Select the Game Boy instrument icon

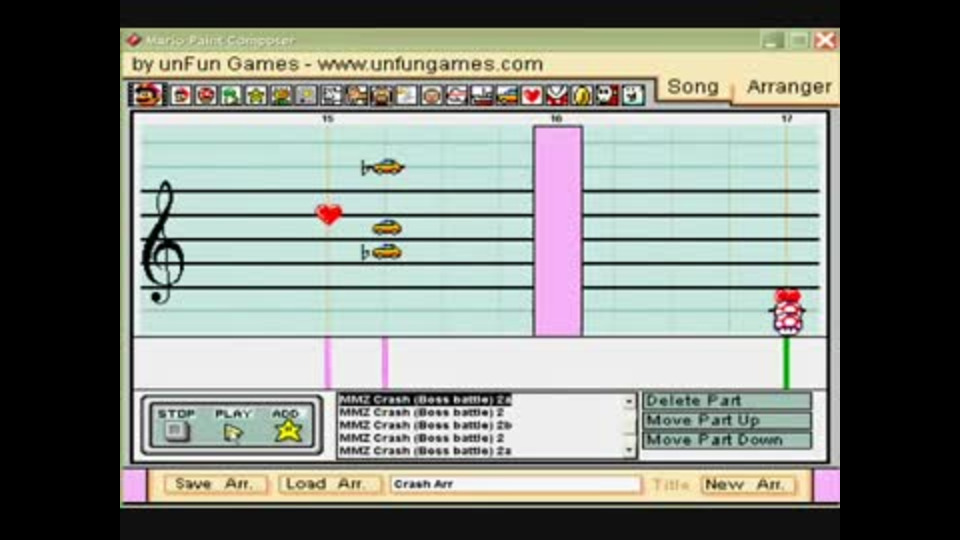click(x=306, y=96)
